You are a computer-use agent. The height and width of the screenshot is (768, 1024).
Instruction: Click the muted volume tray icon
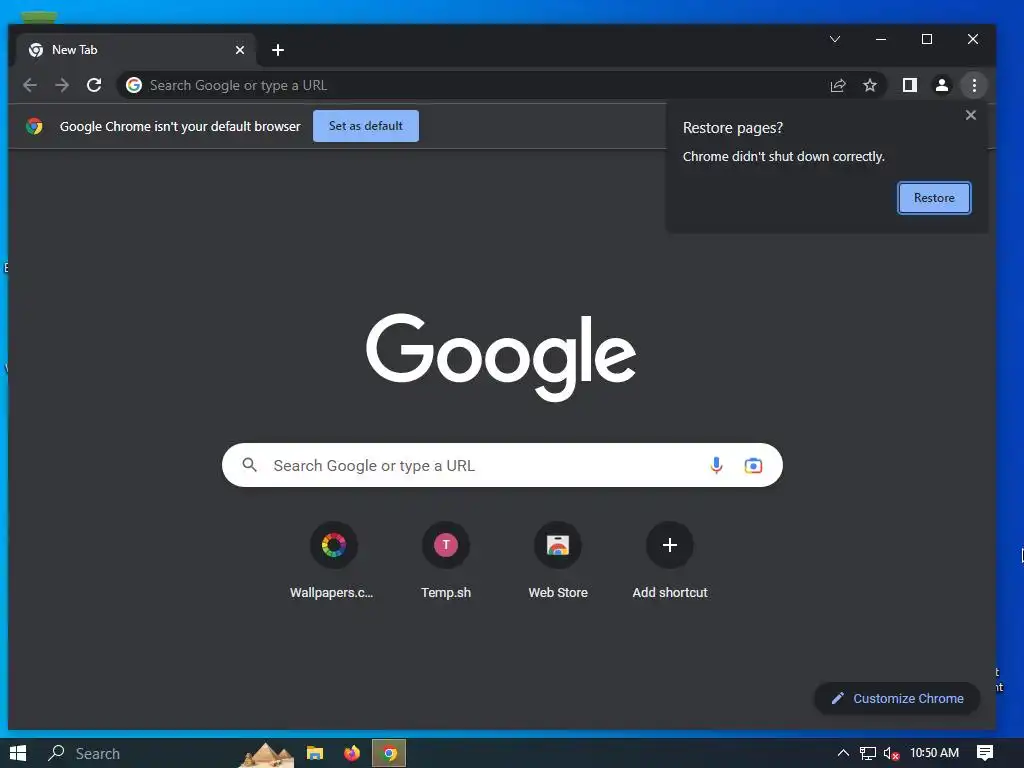[891, 753]
